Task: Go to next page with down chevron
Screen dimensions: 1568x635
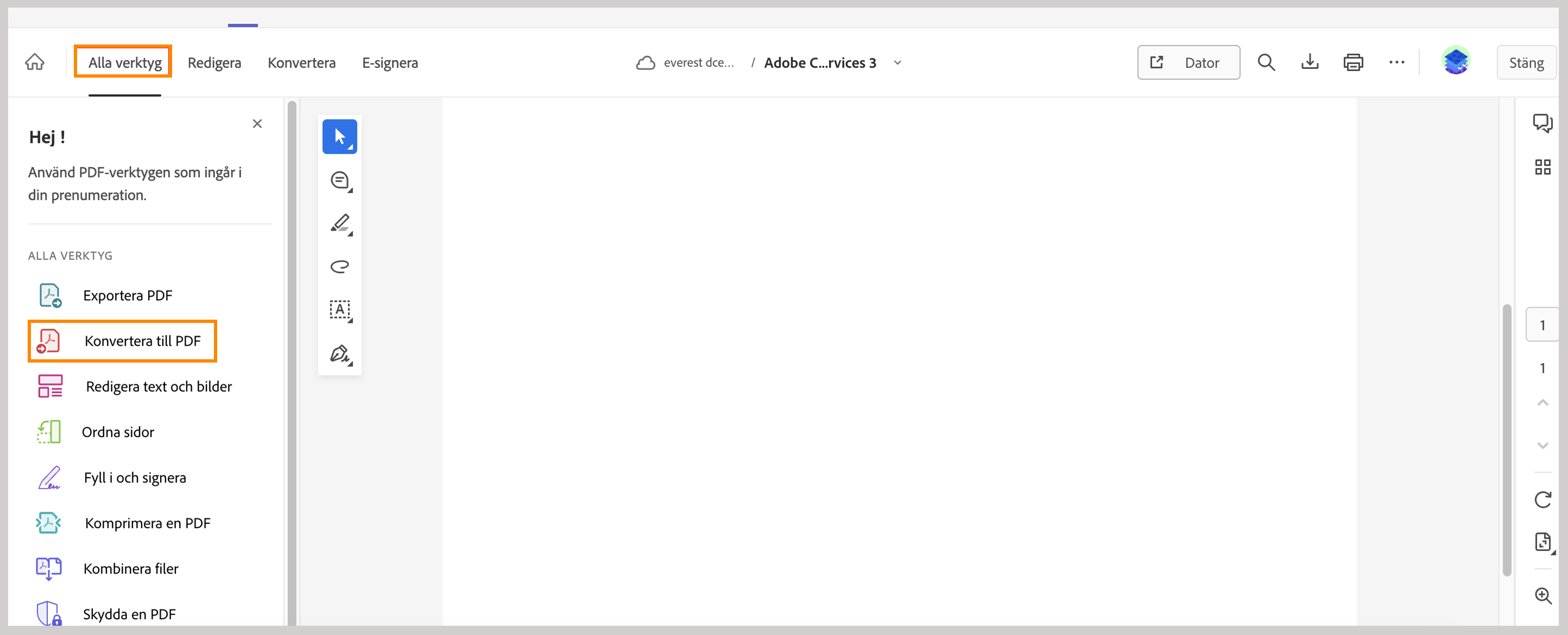Action: (1542, 445)
